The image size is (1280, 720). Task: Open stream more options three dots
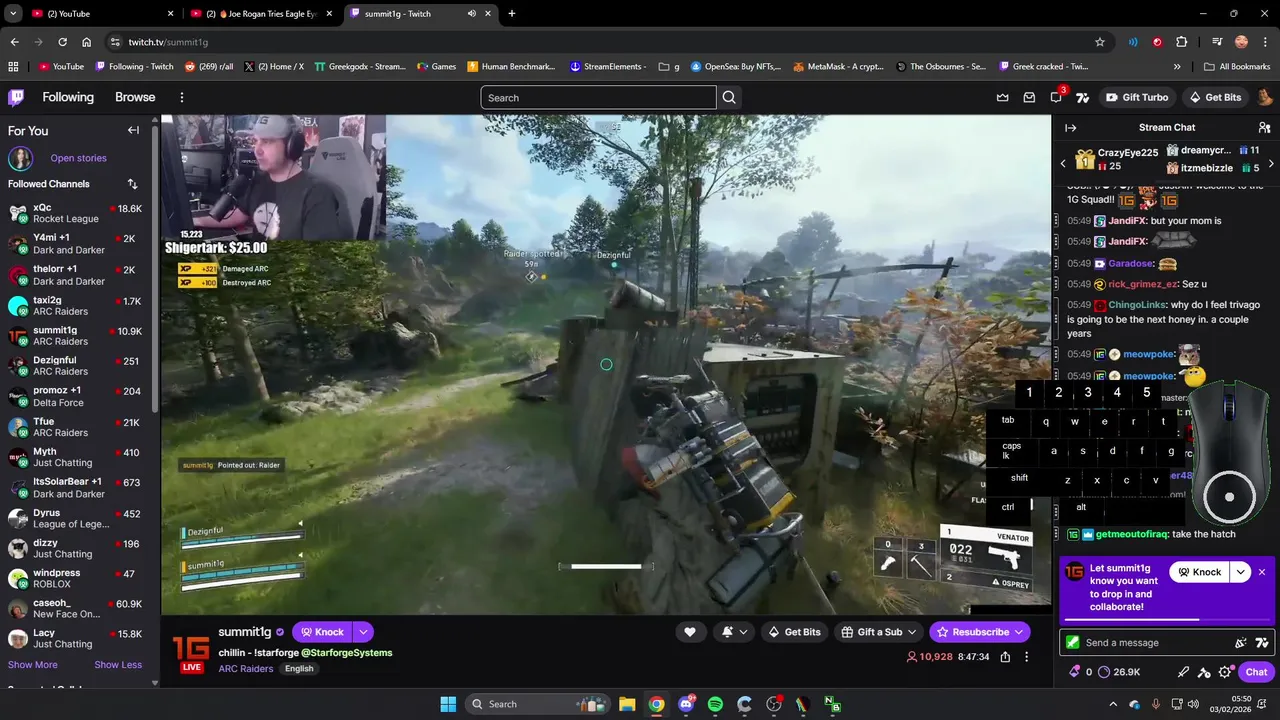pyautogui.click(x=1026, y=657)
